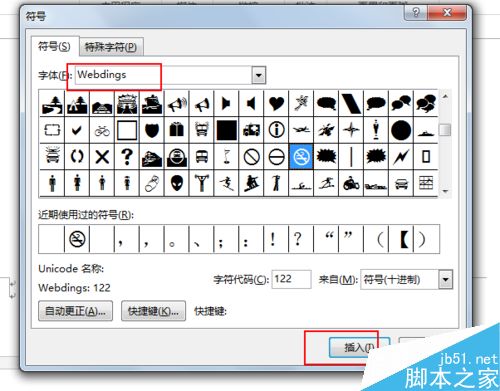The width and height of the screenshot is (500, 391).
Task: Click the help question mark button
Action: 416,13
